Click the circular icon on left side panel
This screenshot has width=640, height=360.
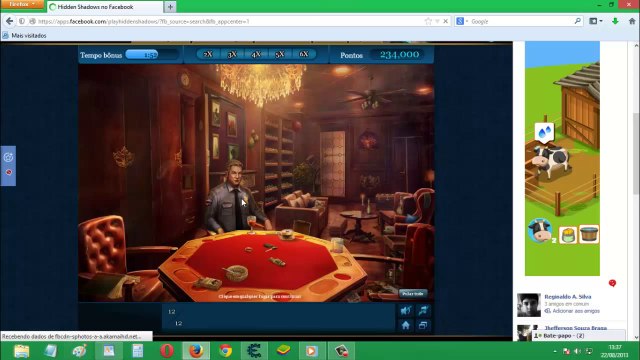pyautogui.click(x=8, y=157)
